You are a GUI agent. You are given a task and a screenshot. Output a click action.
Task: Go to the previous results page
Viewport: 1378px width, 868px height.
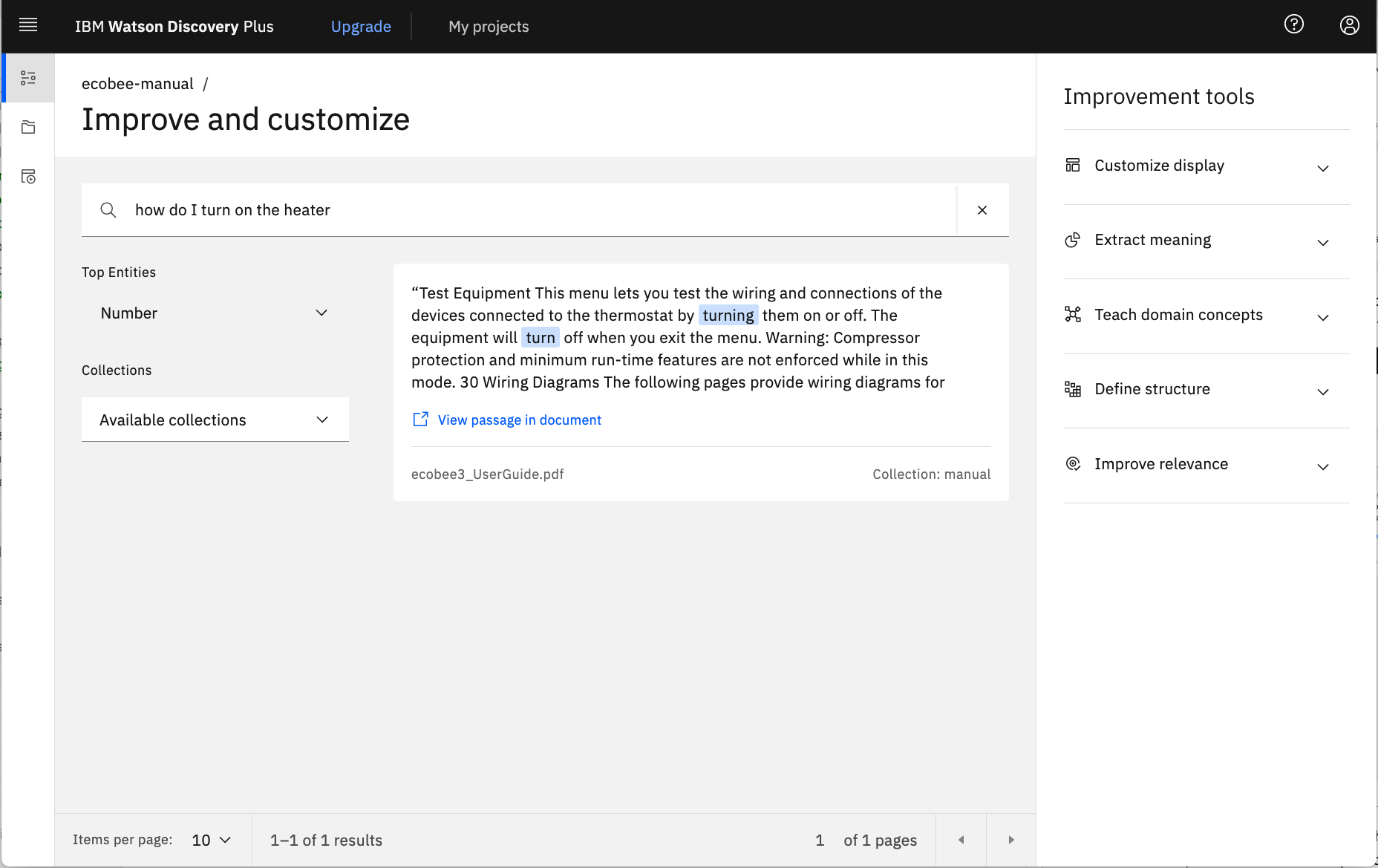pos(961,840)
